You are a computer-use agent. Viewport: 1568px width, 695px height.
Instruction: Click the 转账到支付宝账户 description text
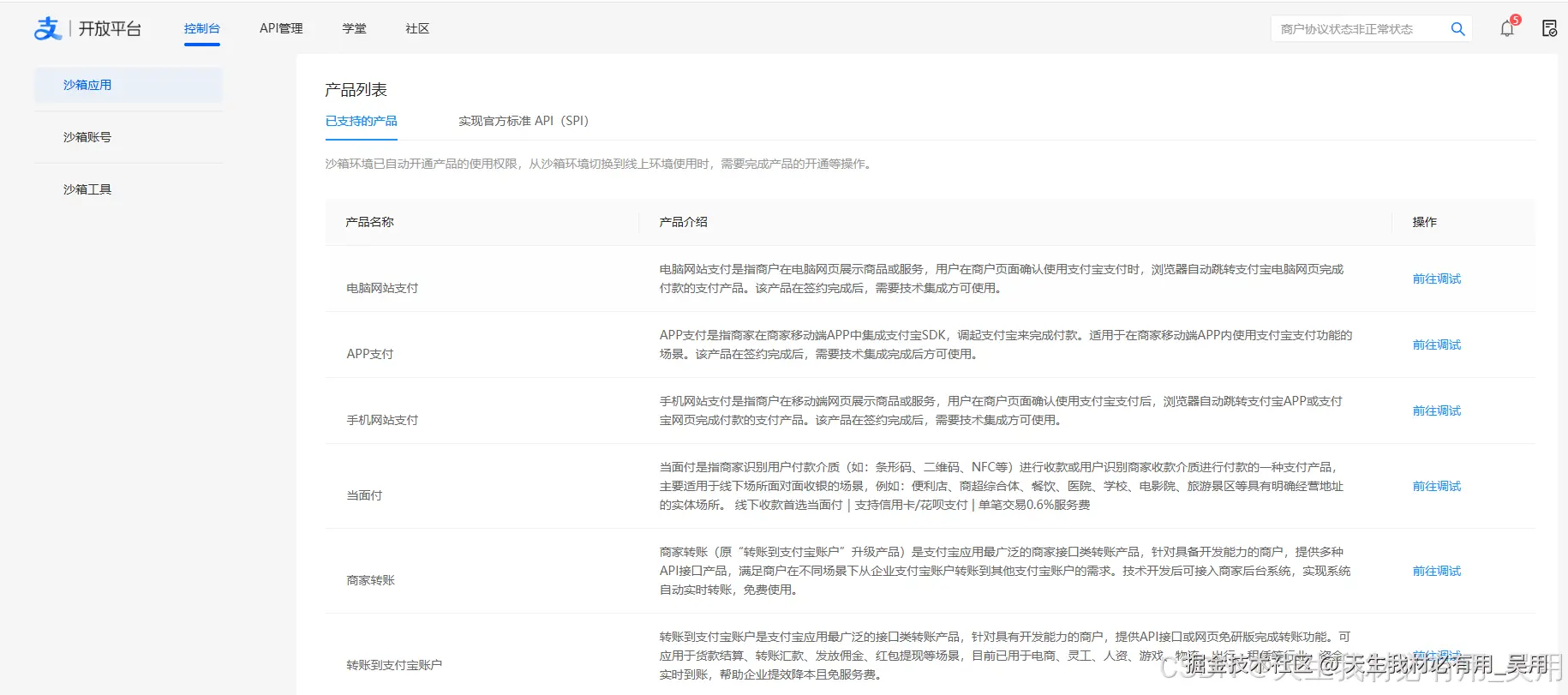[x=1005, y=656]
